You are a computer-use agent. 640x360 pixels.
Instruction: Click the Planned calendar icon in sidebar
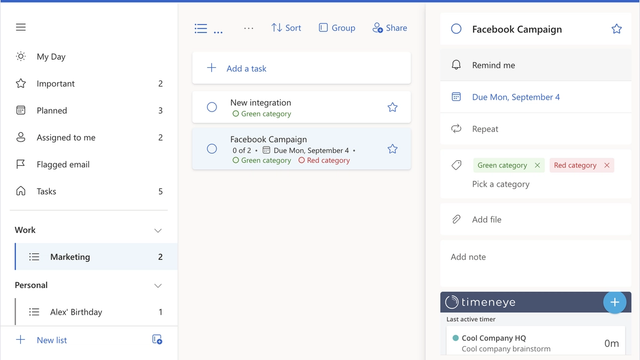pyautogui.click(x=21, y=110)
